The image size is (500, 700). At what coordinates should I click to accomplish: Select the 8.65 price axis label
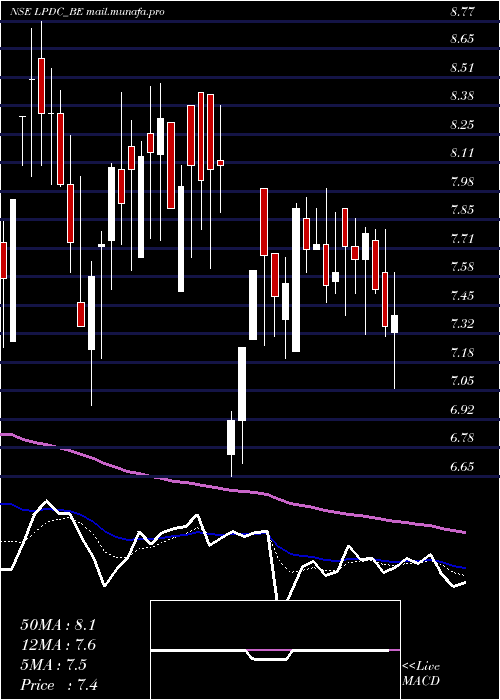click(x=462, y=39)
